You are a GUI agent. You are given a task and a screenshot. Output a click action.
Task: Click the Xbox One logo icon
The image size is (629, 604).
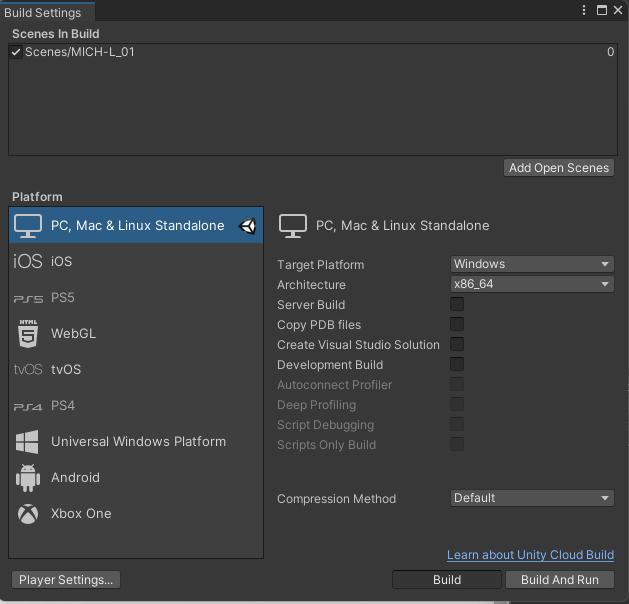28,514
